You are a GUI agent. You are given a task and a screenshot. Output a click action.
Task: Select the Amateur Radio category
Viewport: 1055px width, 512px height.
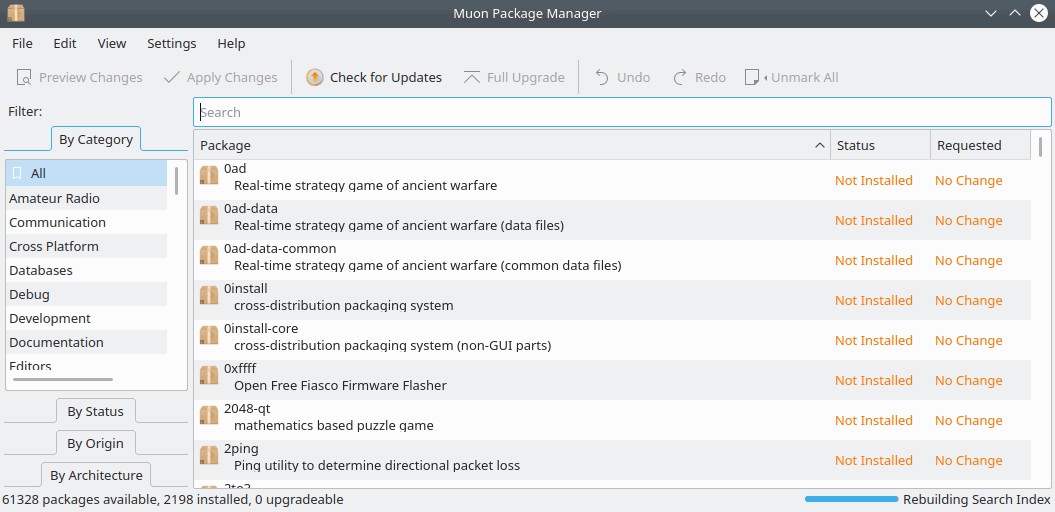(86, 198)
